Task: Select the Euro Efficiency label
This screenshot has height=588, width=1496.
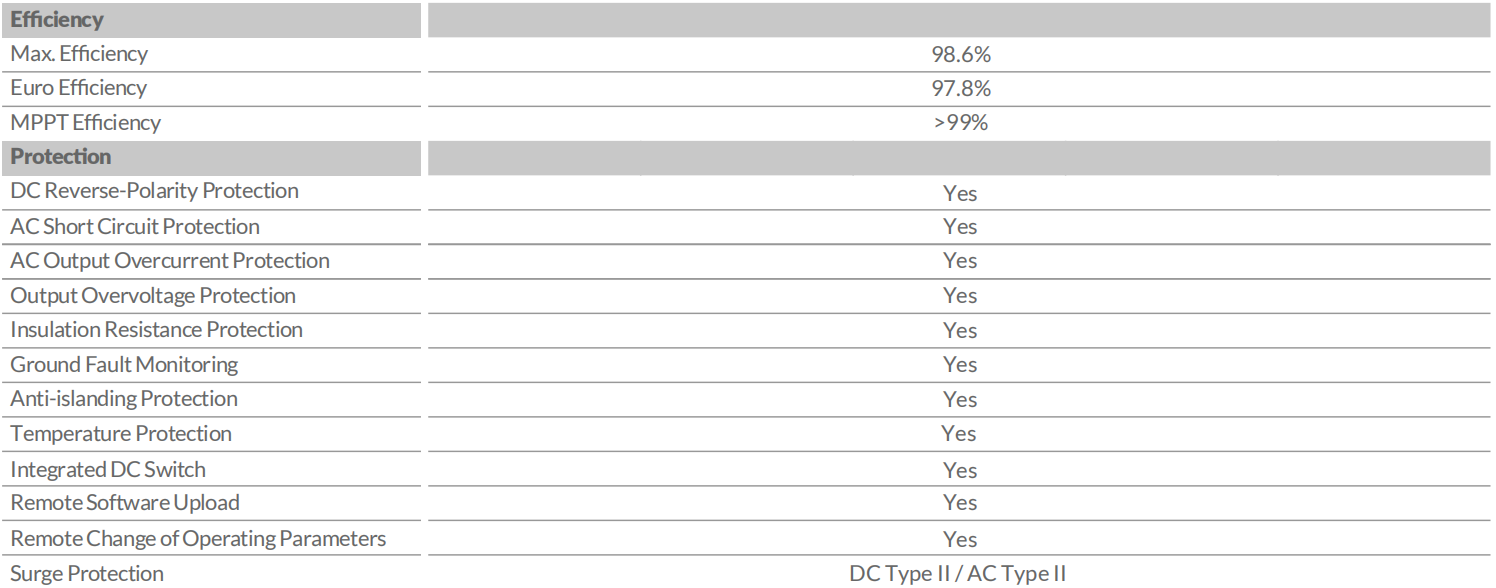Action: [x=78, y=88]
